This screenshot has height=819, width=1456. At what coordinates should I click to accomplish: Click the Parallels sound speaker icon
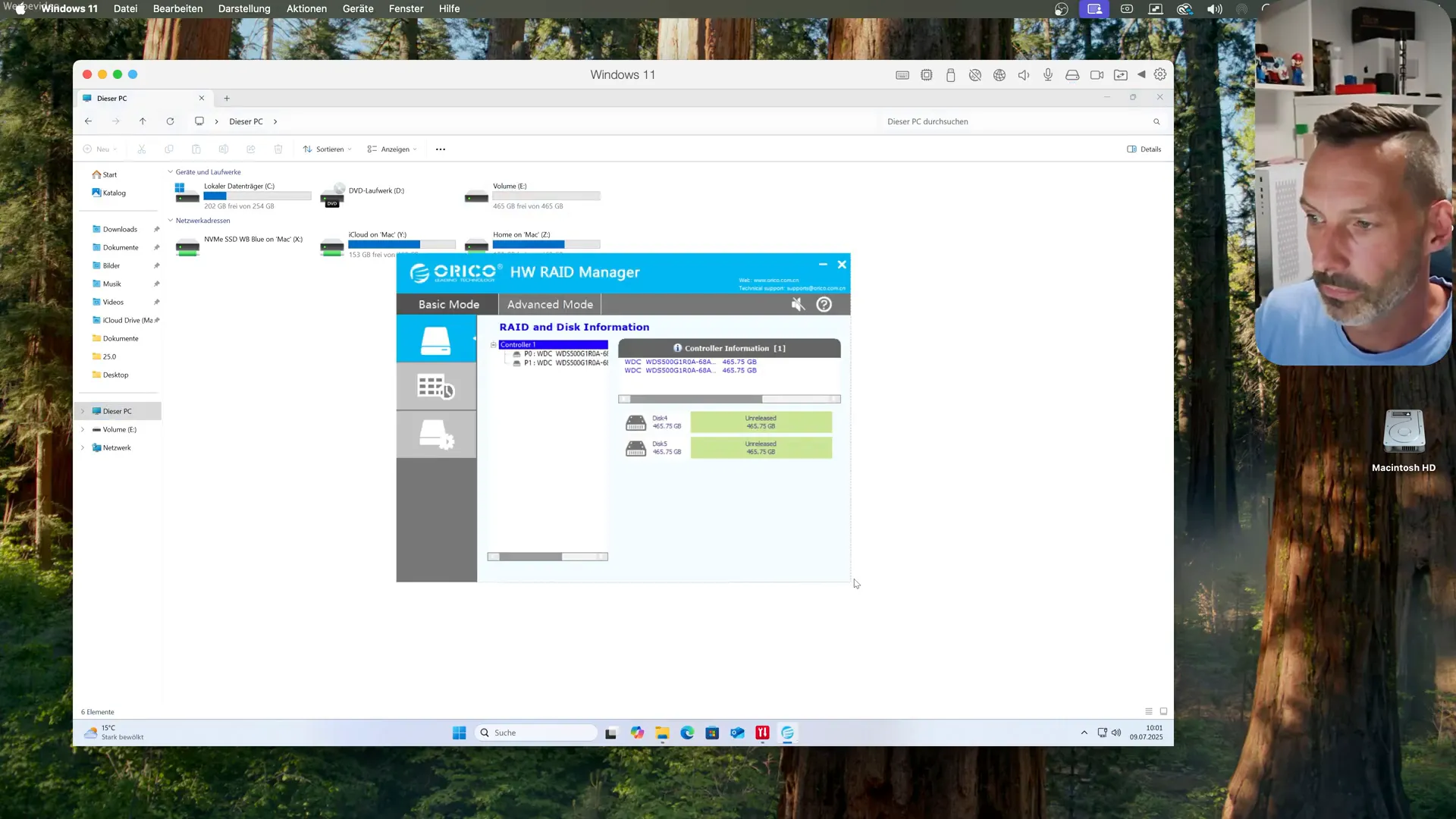pos(1024,75)
